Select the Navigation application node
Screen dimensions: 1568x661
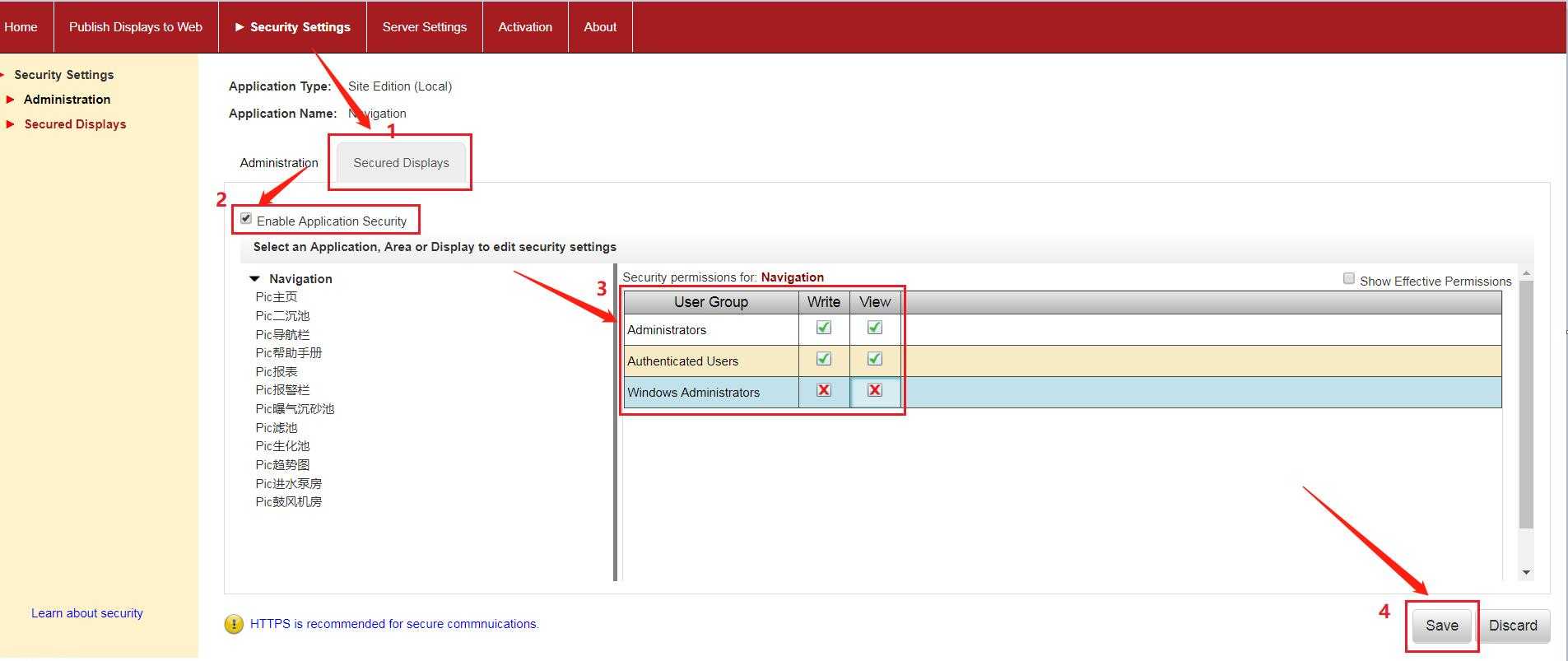pyautogui.click(x=300, y=279)
